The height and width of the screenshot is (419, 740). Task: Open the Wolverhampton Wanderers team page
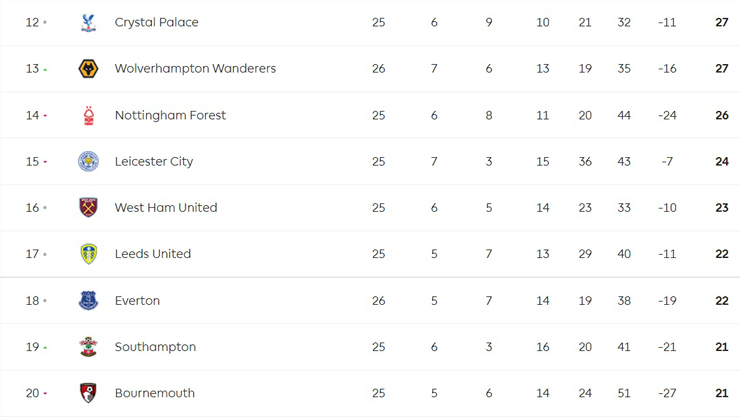[x=195, y=68]
